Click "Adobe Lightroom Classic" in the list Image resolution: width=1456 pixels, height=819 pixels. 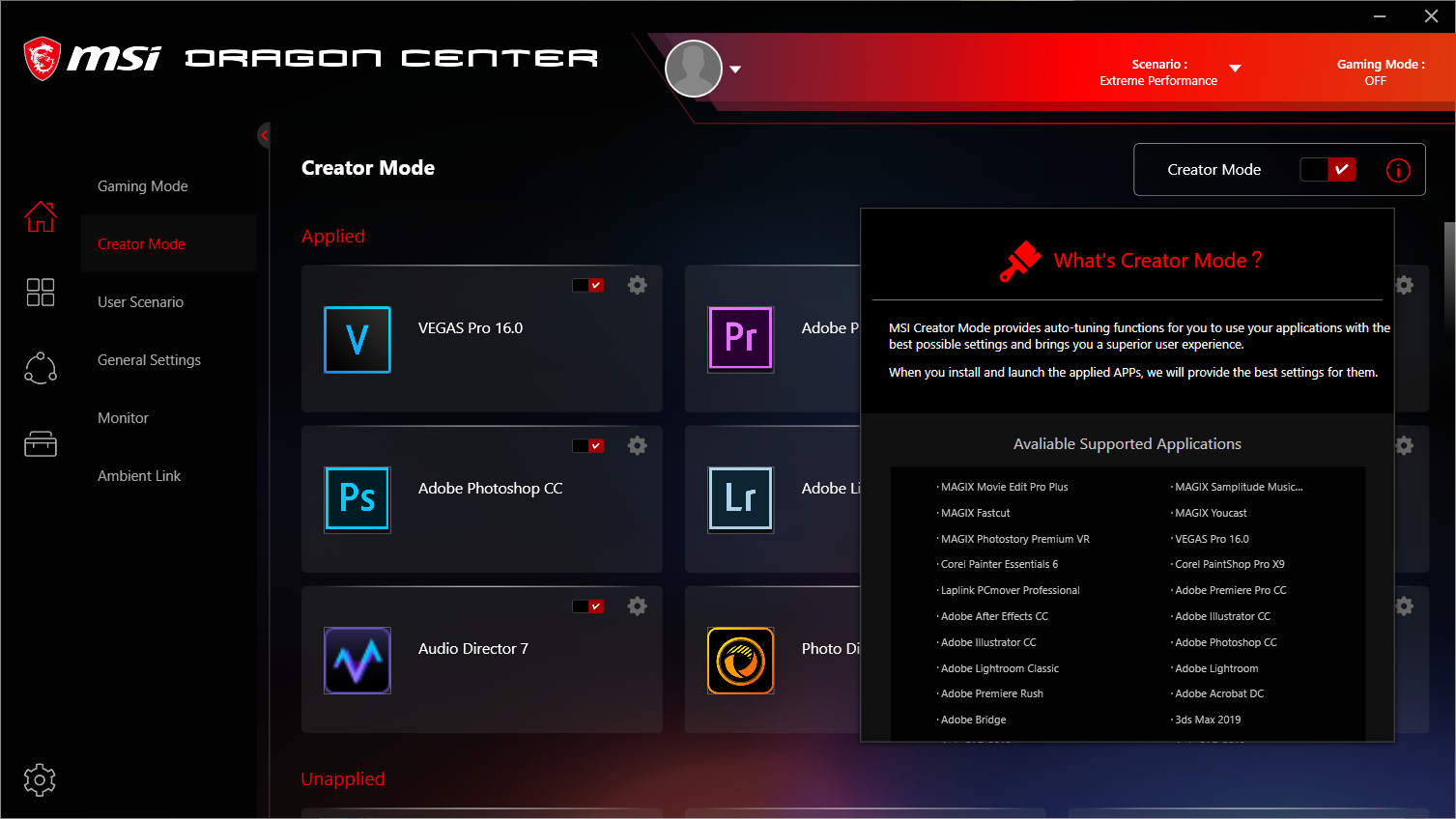tap(999, 669)
